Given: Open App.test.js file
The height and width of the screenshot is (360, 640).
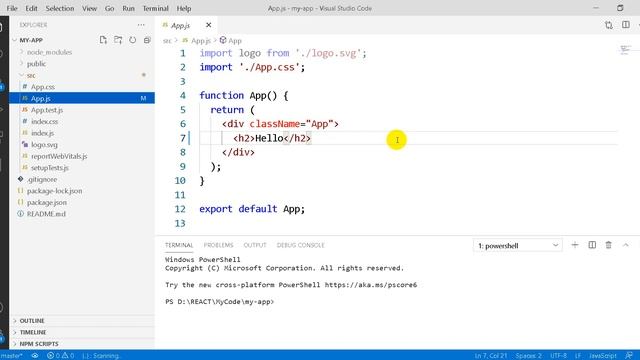Looking at the screenshot, I should 47,110.
